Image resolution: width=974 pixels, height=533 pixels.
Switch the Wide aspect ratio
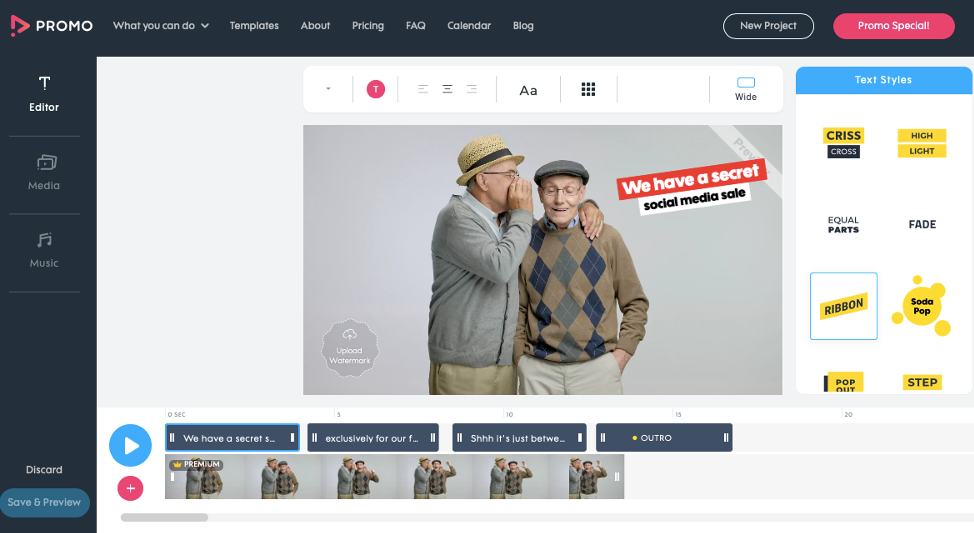coord(746,89)
